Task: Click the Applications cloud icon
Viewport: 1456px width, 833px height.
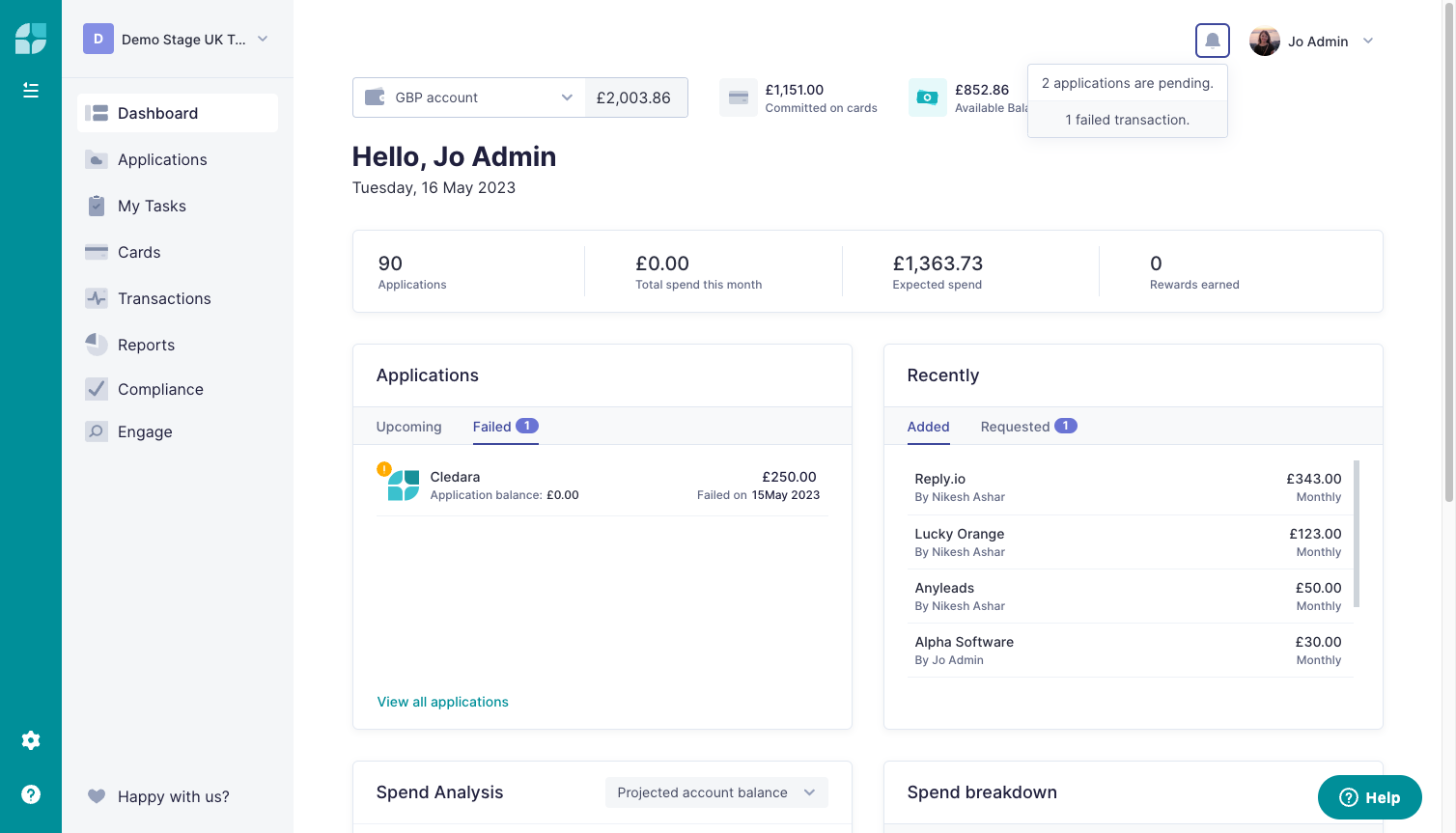Action: click(x=97, y=159)
